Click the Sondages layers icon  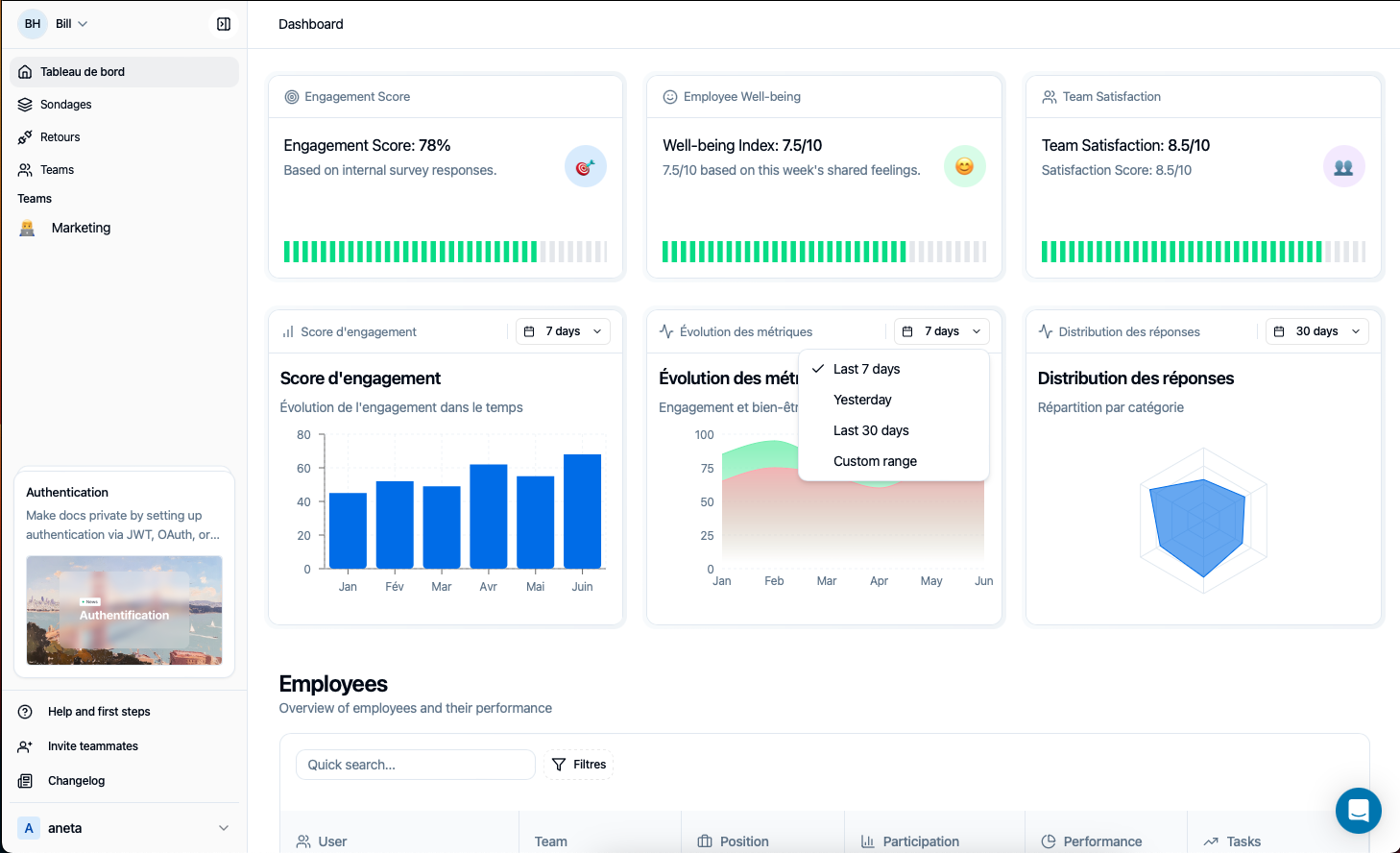click(x=24, y=104)
